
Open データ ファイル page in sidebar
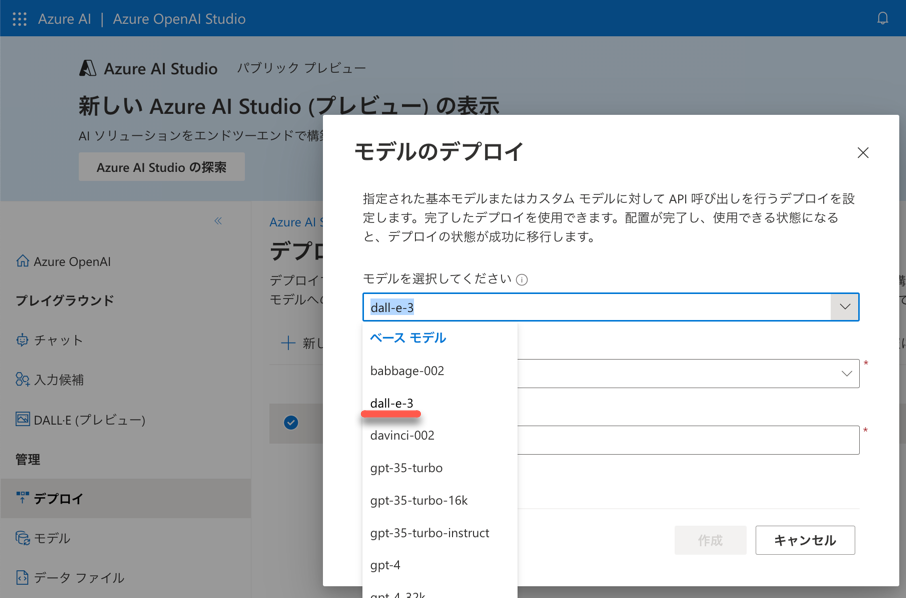click(79, 578)
